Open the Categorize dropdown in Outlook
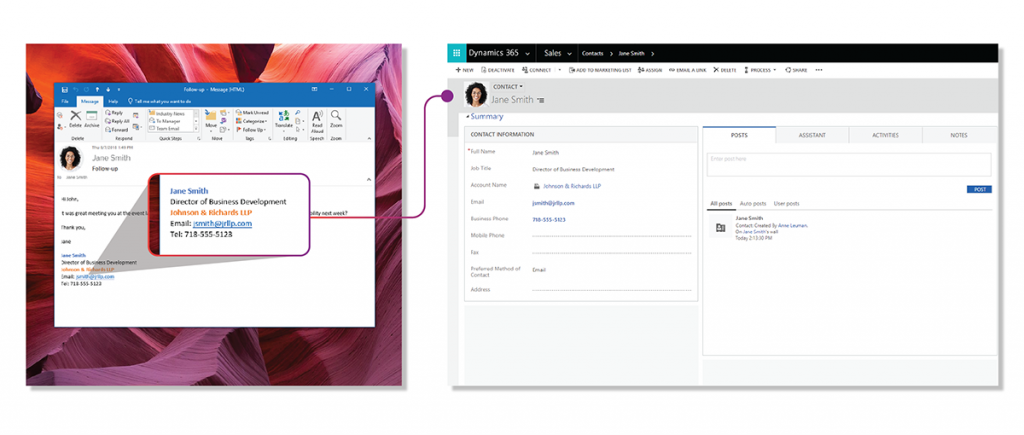The image size is (1024, 435). click(251, 121)
